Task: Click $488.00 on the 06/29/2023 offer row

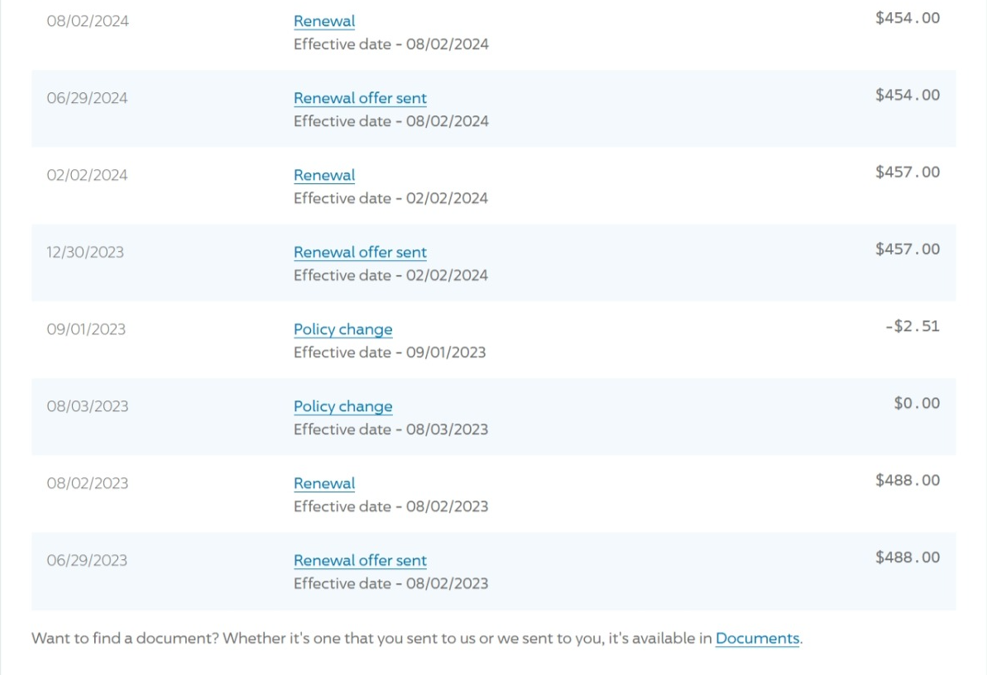Action: coord(907,557)
